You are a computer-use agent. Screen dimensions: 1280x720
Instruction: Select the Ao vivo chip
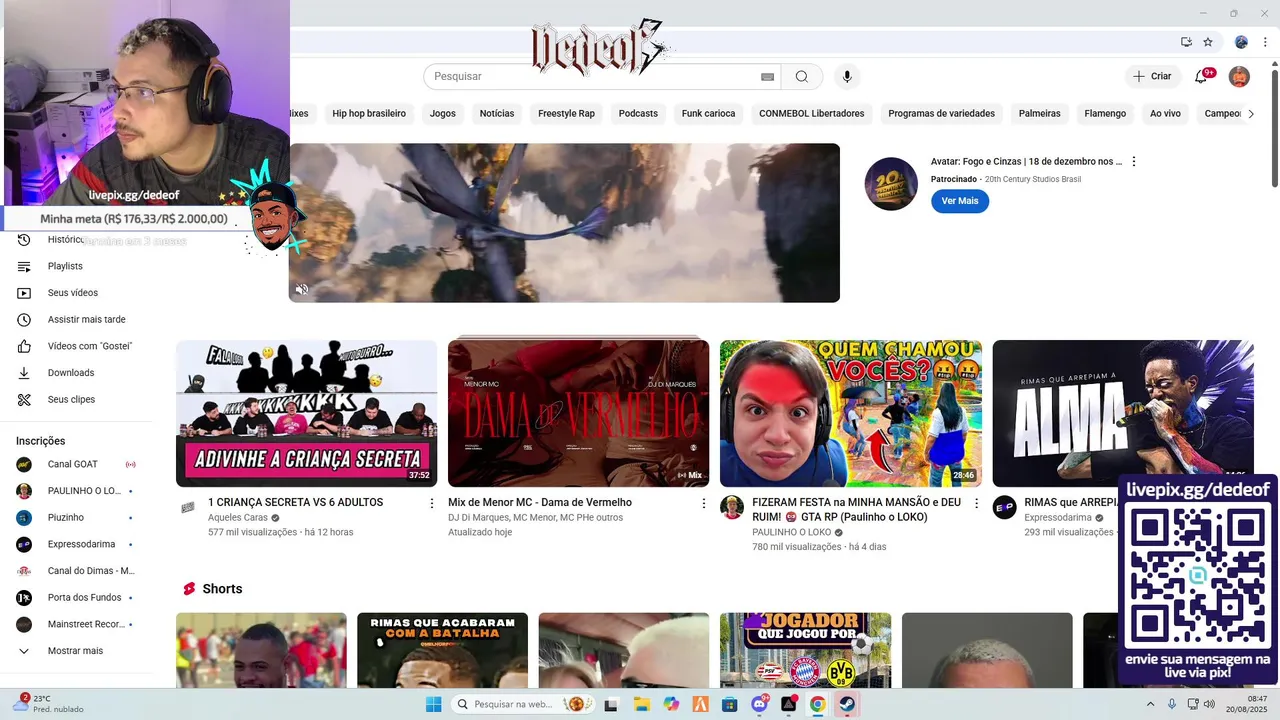click(x=1165, y=113)
